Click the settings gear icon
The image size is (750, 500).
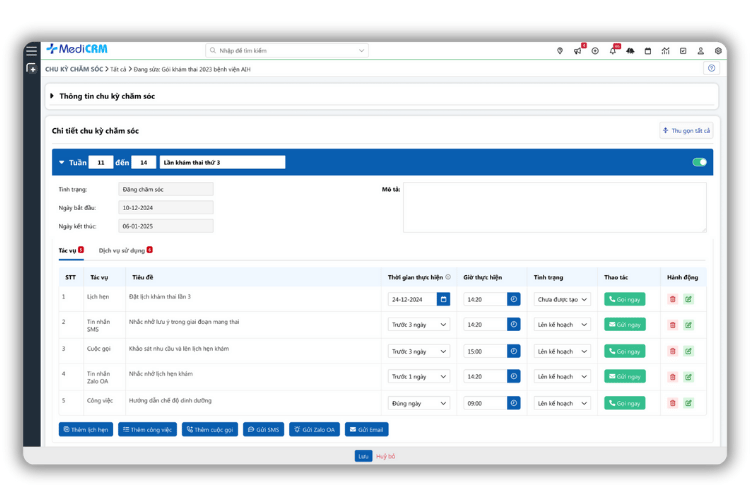point(718,51)
